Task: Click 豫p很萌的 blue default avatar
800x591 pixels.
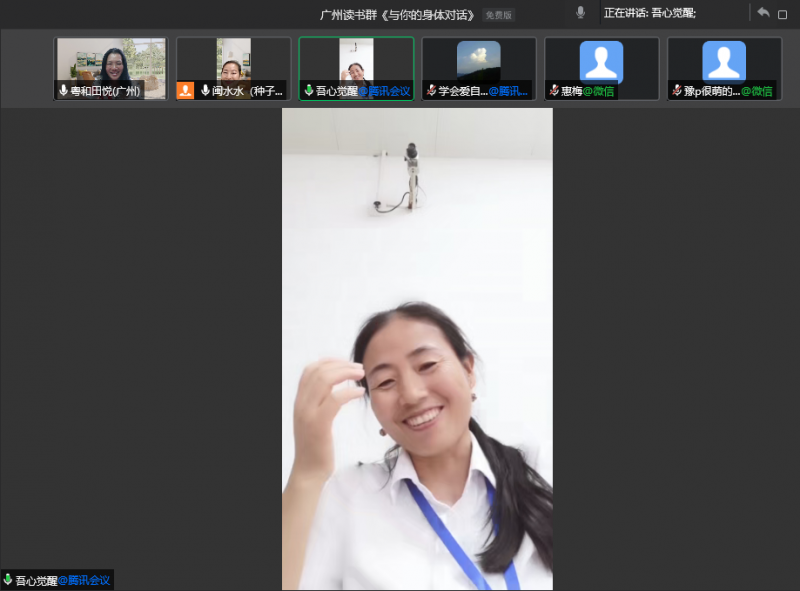Action: (724, 61)
